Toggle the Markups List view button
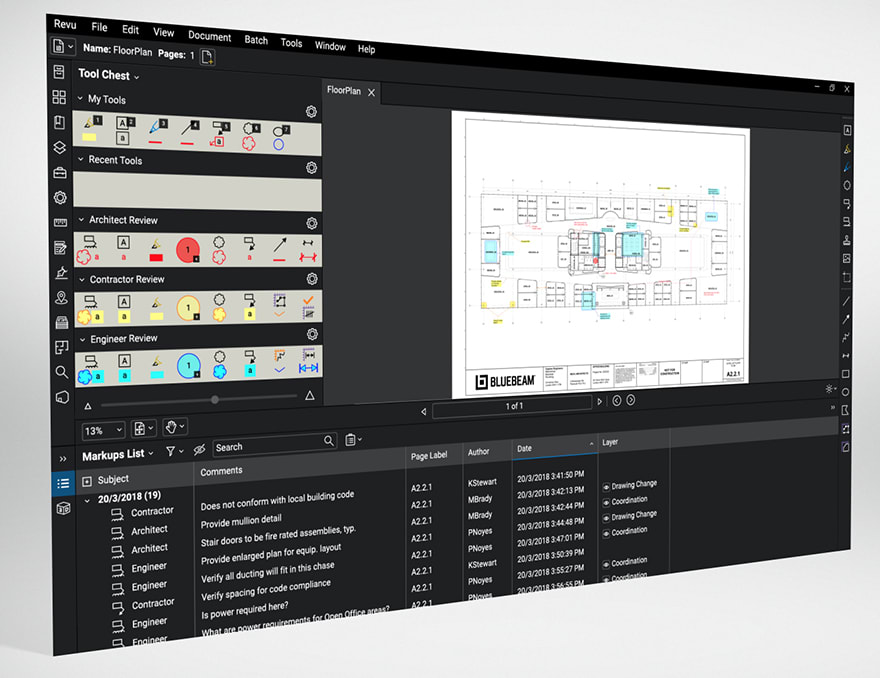Screen dimensions: 880x678 [x=63, y=483]
